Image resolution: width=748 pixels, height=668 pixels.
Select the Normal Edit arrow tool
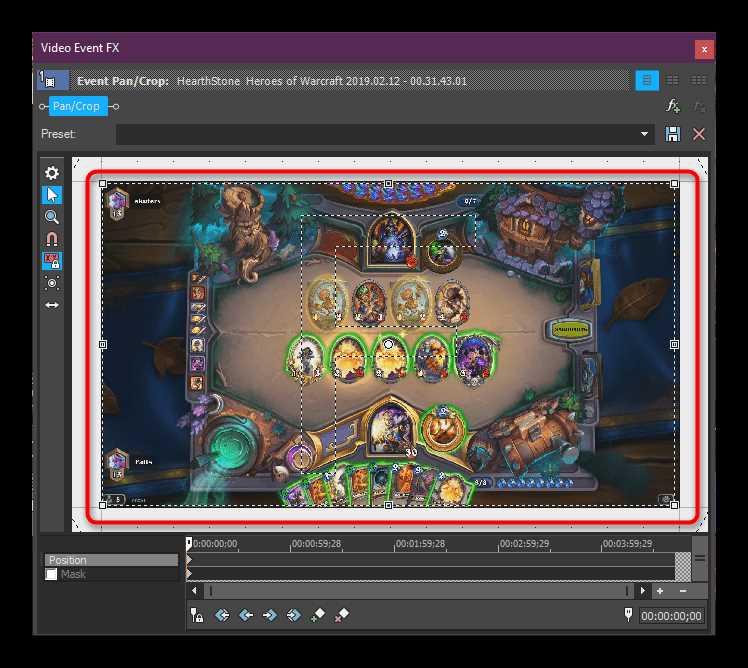tap(52, 195)
